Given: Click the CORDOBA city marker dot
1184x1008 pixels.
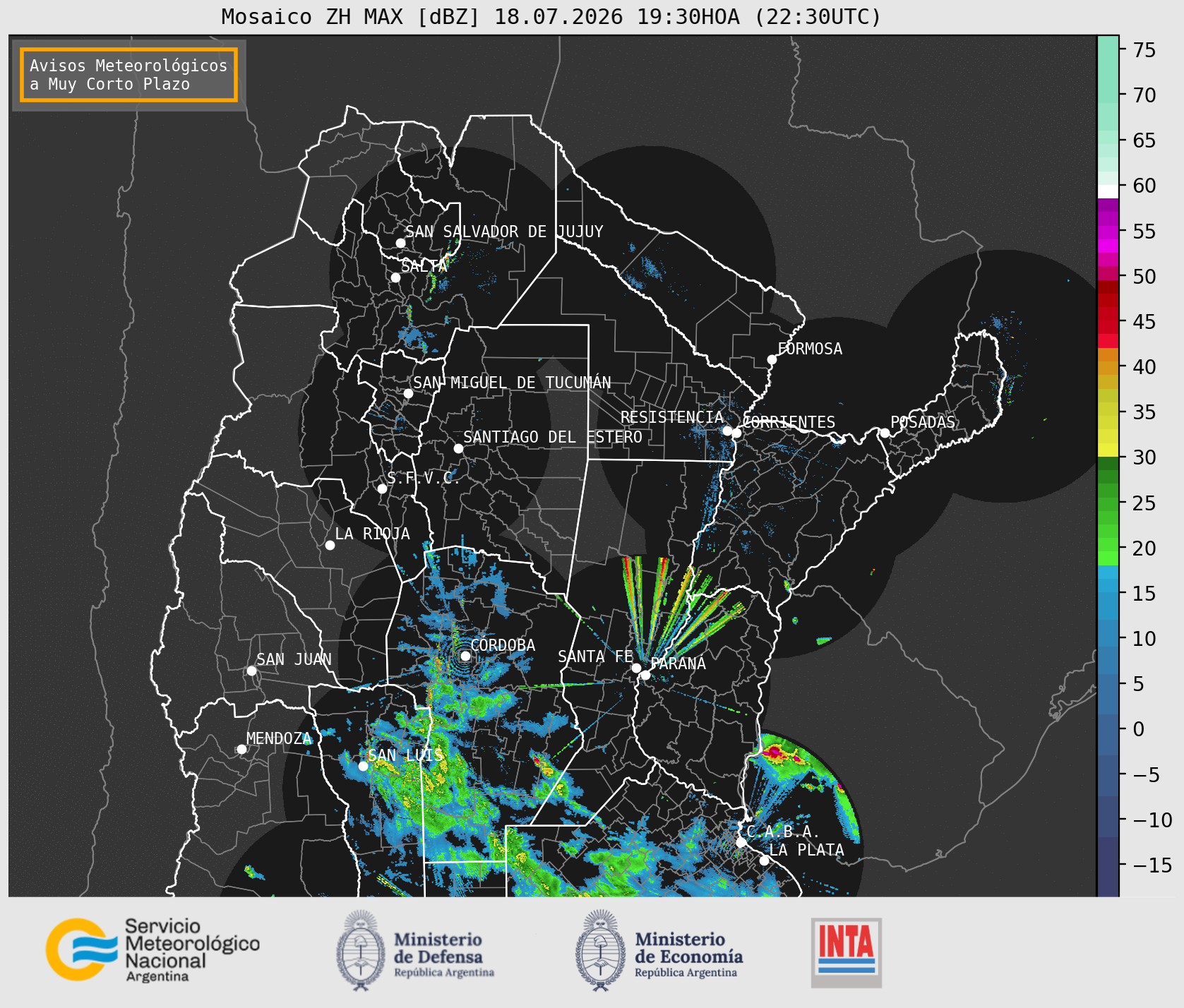Looking at the screenshot, I should point(465,656).
